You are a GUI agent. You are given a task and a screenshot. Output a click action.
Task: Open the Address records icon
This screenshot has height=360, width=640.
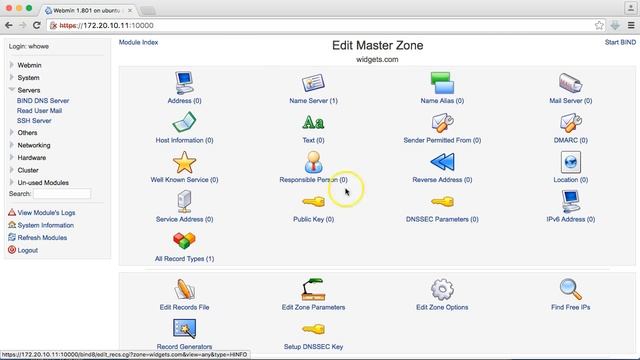pos(184,83)
